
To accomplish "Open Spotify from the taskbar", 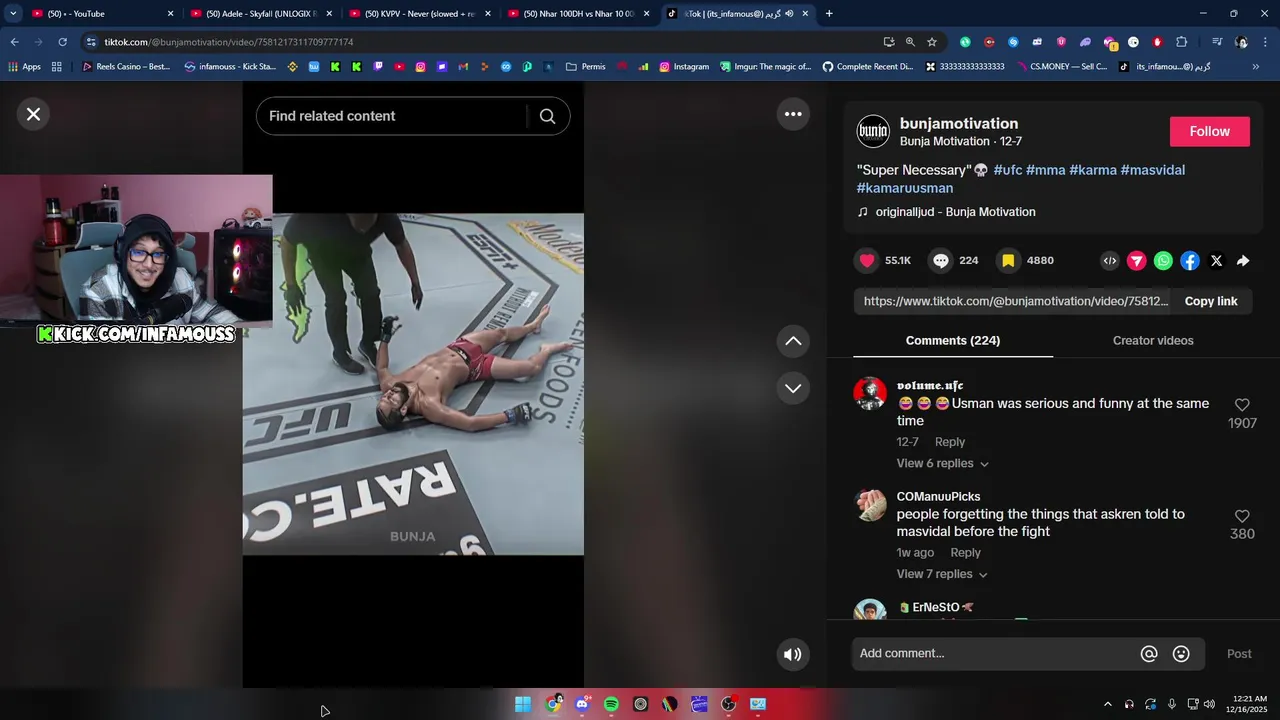I will [611, 704].
